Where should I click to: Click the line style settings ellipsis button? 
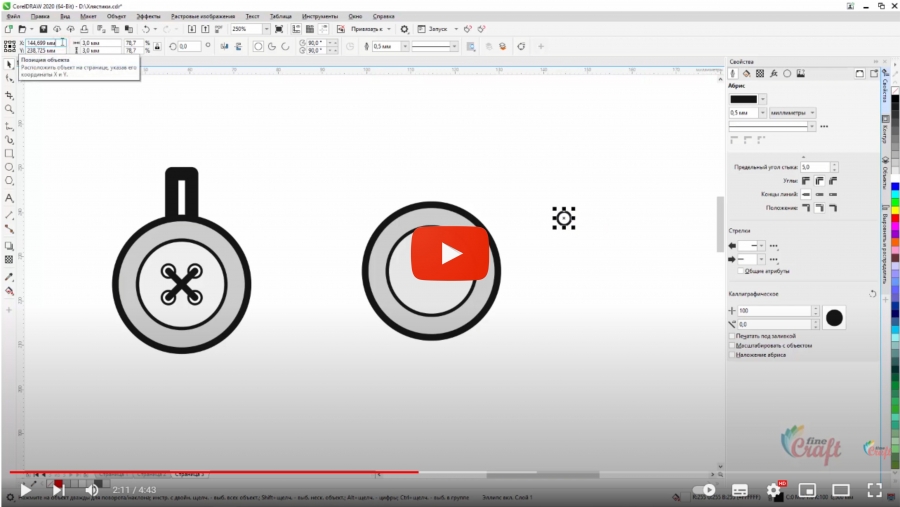(824, 126)
